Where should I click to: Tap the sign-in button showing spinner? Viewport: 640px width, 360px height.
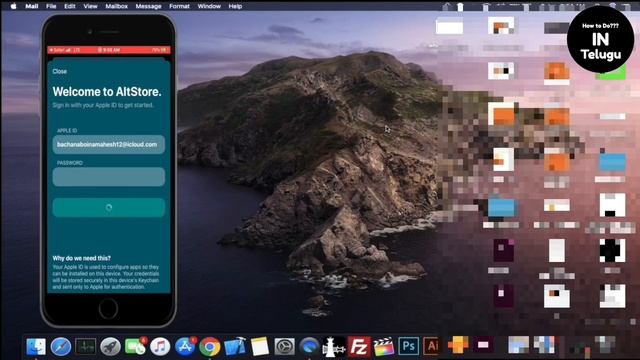(109, 207)
